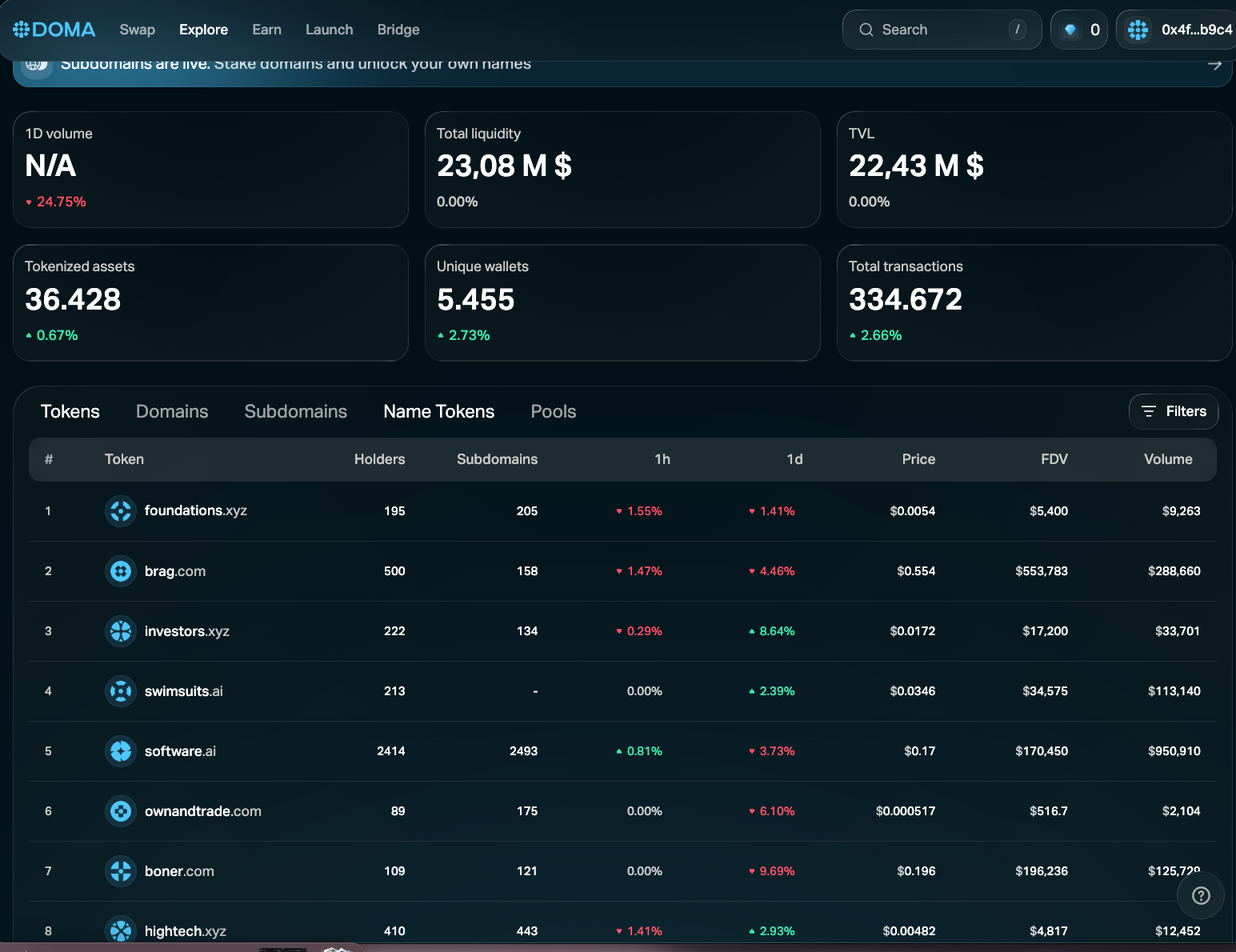Open the ownandtrade.com token link

(202, 811)
